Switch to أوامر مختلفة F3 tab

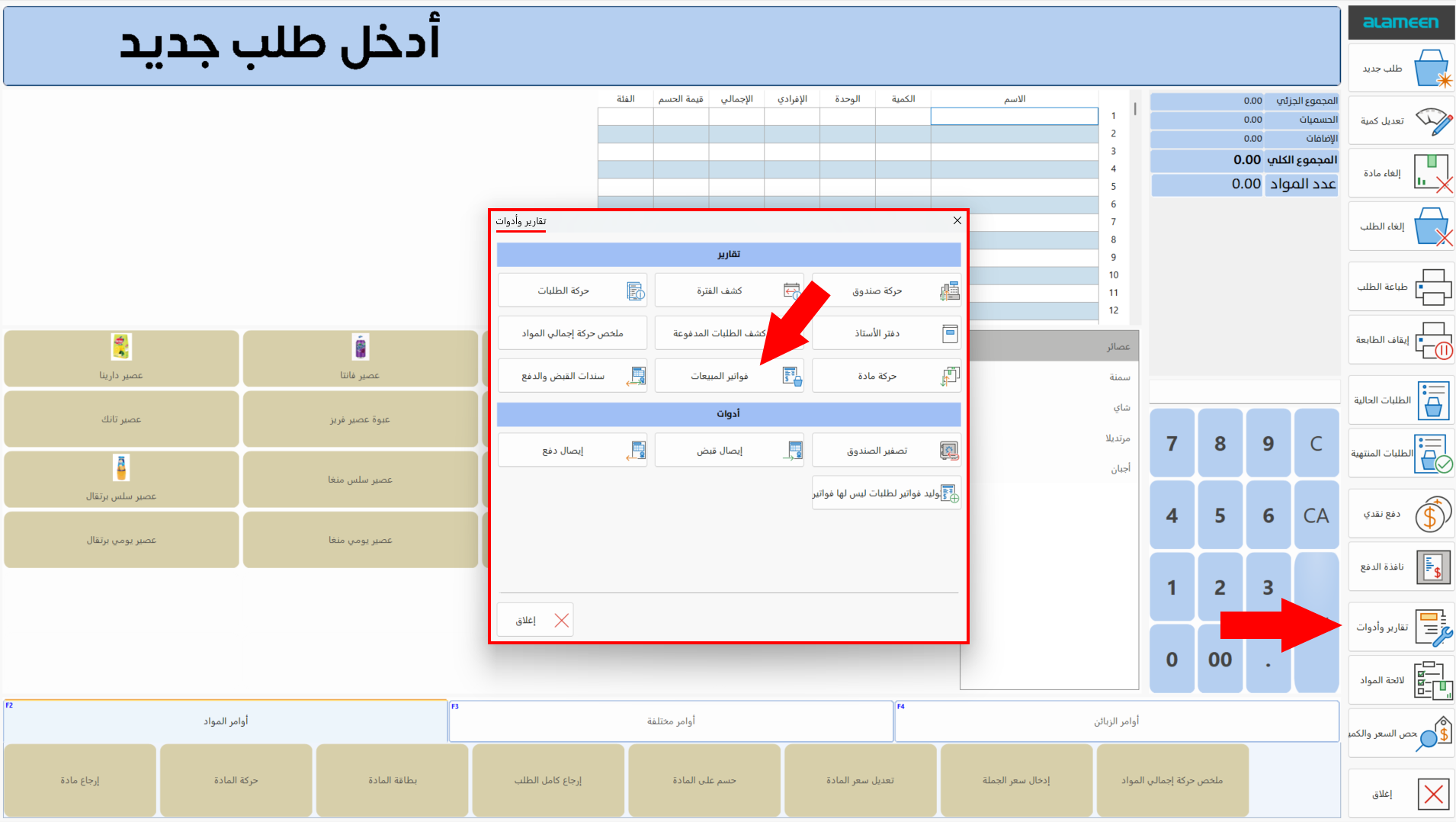click(671, 721)
